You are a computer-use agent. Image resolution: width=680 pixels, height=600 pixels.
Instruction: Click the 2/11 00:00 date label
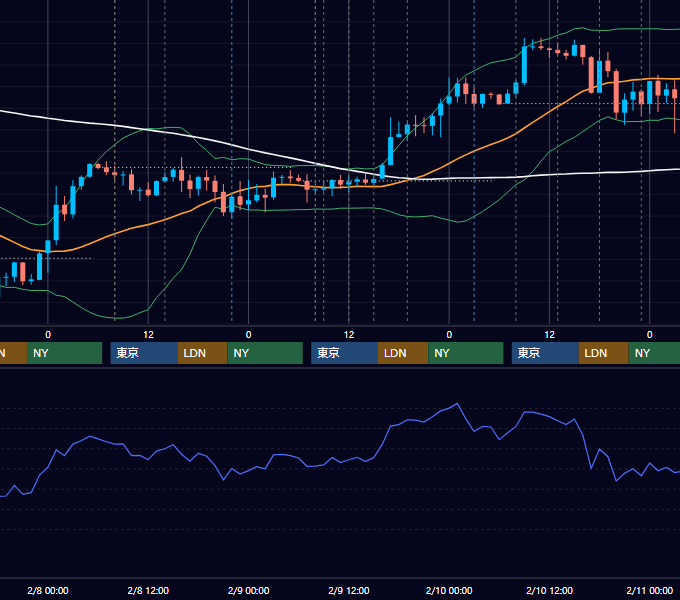[x=650, y=590]
